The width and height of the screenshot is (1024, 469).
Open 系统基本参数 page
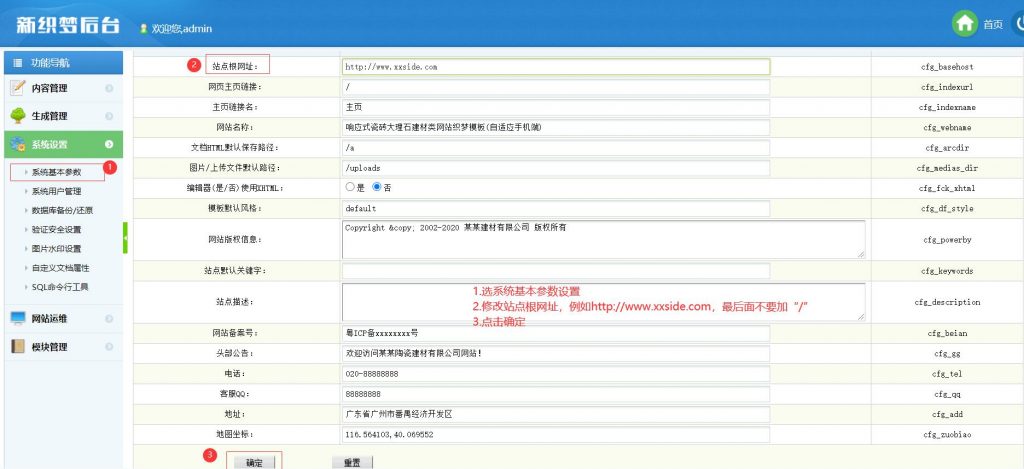point(56,172)
